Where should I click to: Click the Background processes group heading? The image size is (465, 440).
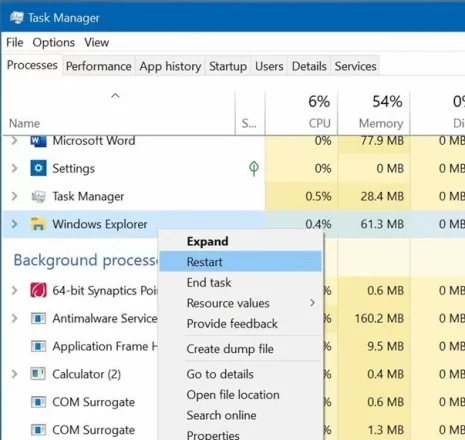85,260
